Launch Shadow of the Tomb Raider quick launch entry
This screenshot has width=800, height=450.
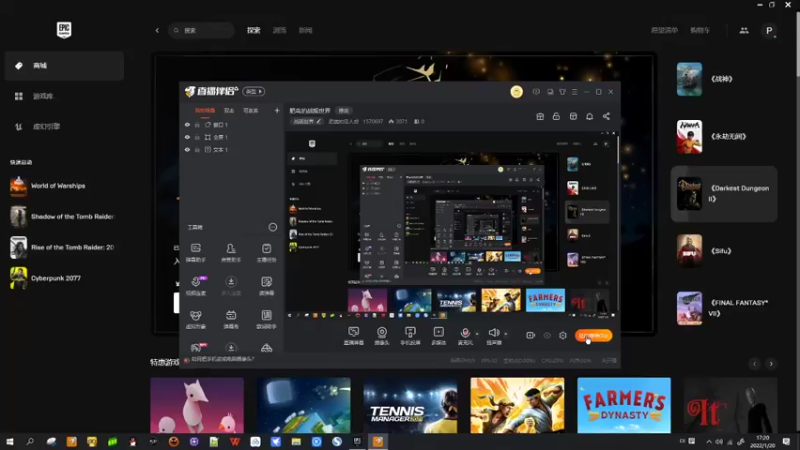point(64,216)
